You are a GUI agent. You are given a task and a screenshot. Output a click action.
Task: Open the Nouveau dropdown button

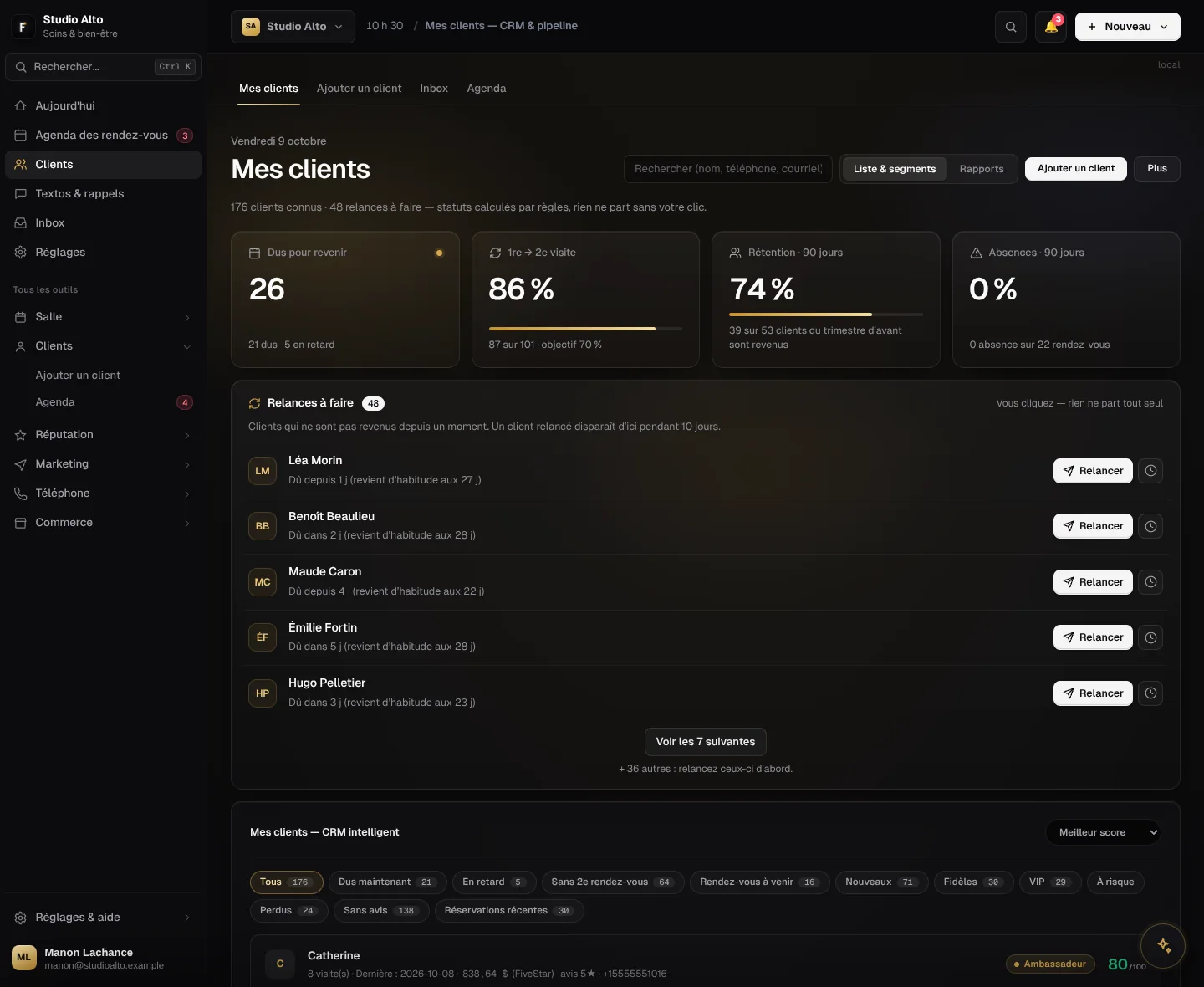click(x=1127, y=27)
